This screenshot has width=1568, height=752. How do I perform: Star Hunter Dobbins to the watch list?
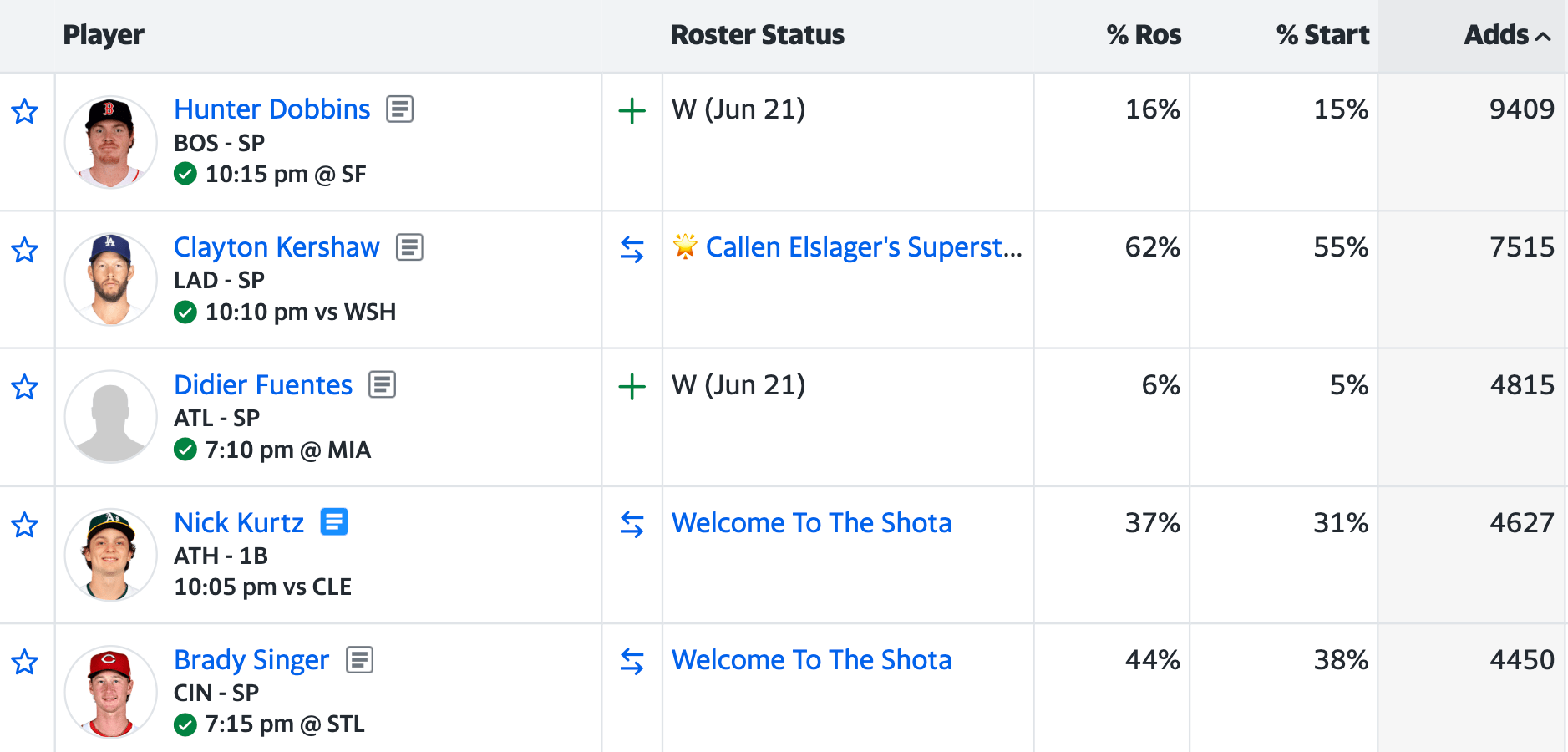pyautogui.click(x=25, y=111)
